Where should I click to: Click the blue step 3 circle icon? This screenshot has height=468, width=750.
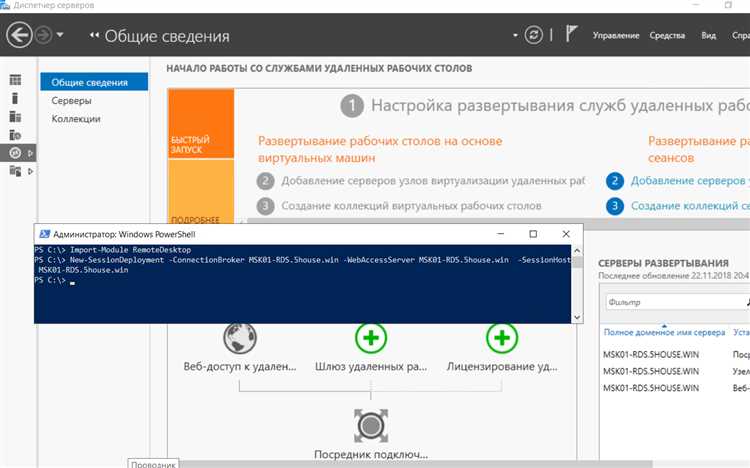[615, 206]
